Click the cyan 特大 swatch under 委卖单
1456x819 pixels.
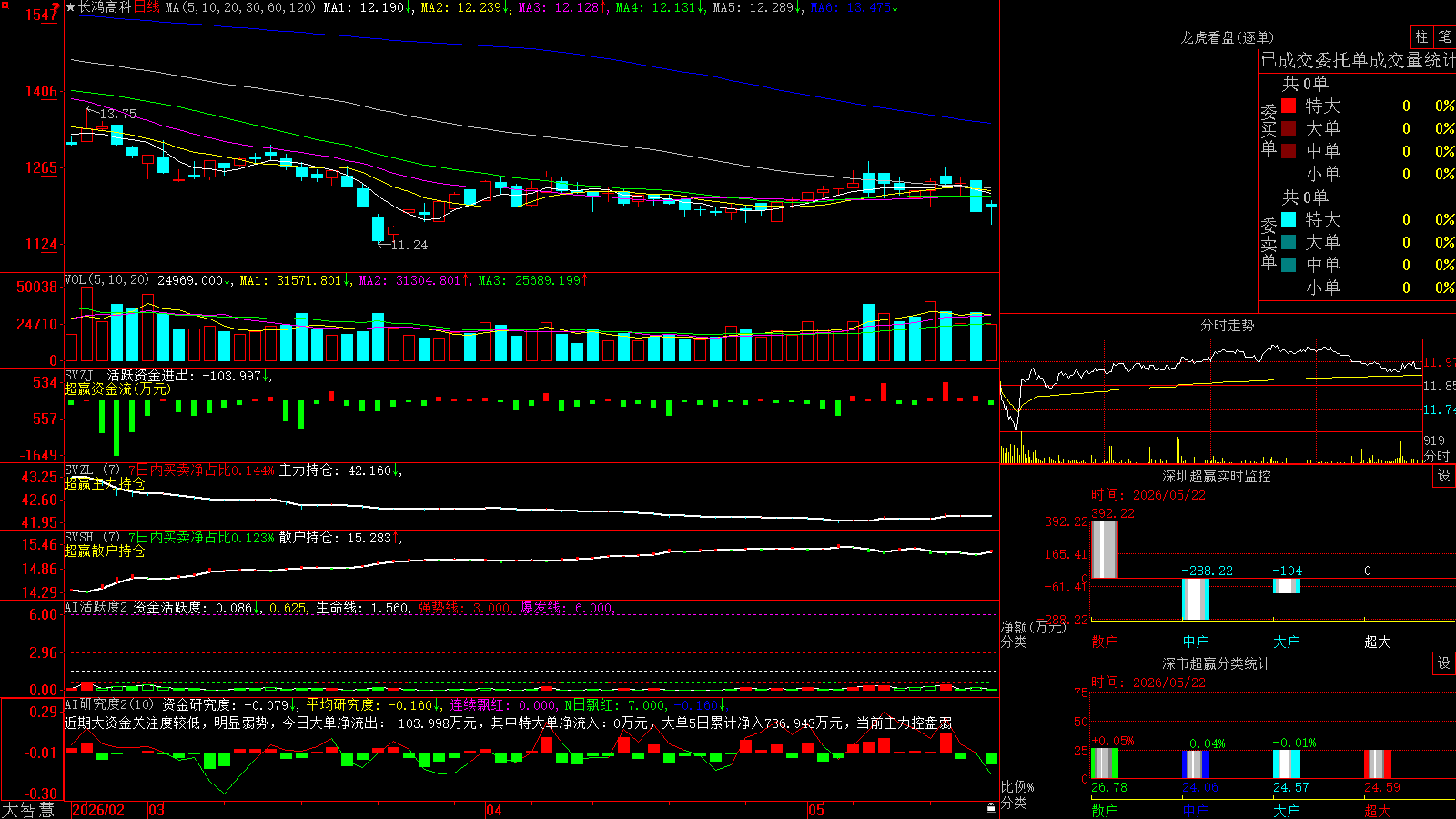1289,219
